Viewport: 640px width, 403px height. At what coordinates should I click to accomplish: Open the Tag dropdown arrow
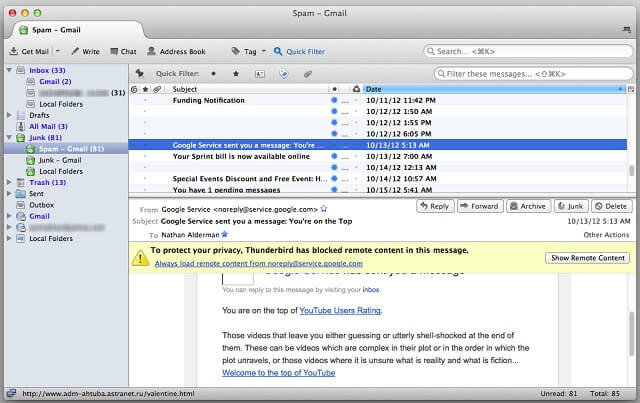(x=264, y=51)
